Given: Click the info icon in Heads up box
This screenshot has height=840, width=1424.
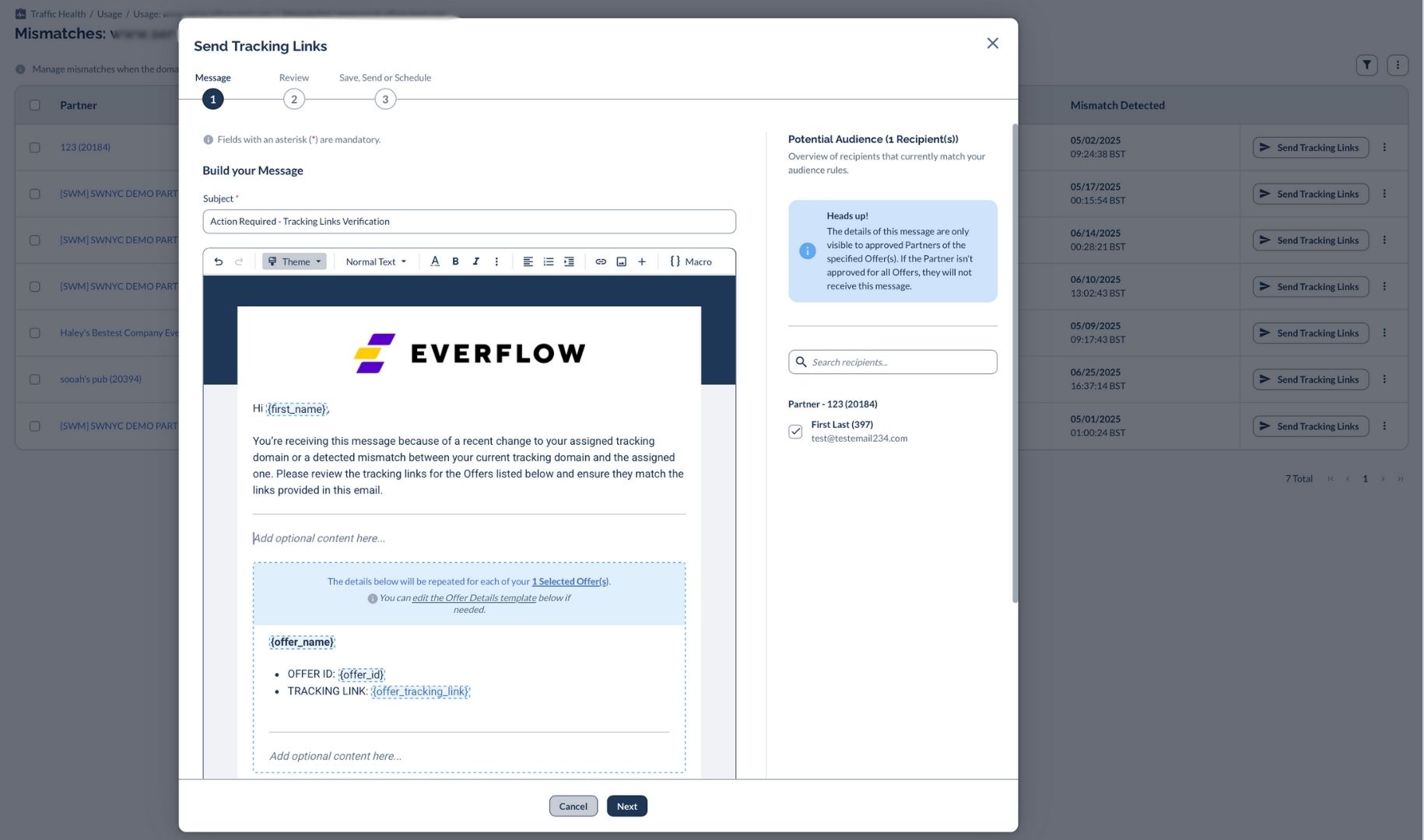Looking at the screenshot, I should pyautogui.click(x=808, y=251).
